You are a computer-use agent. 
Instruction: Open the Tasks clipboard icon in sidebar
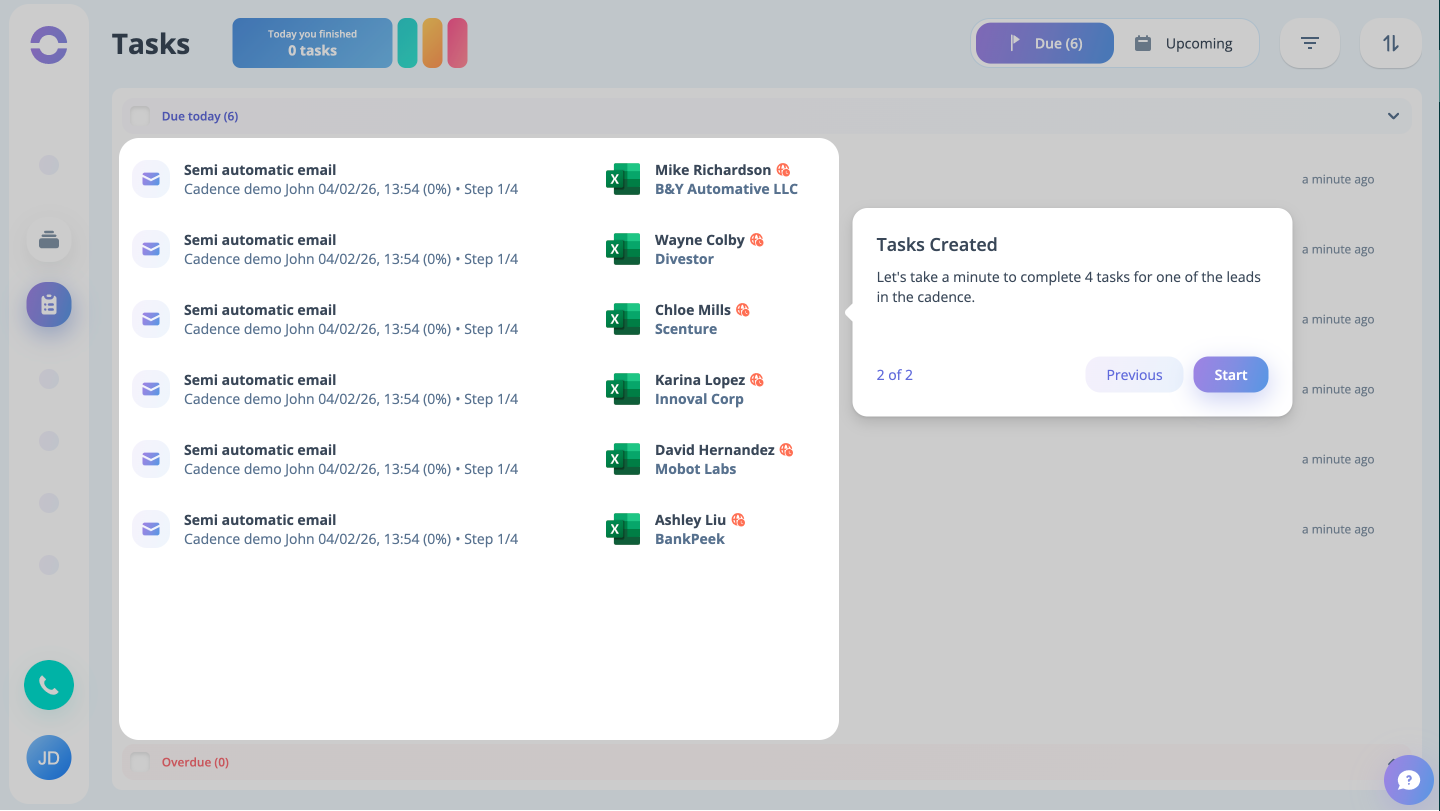point(49,305)
